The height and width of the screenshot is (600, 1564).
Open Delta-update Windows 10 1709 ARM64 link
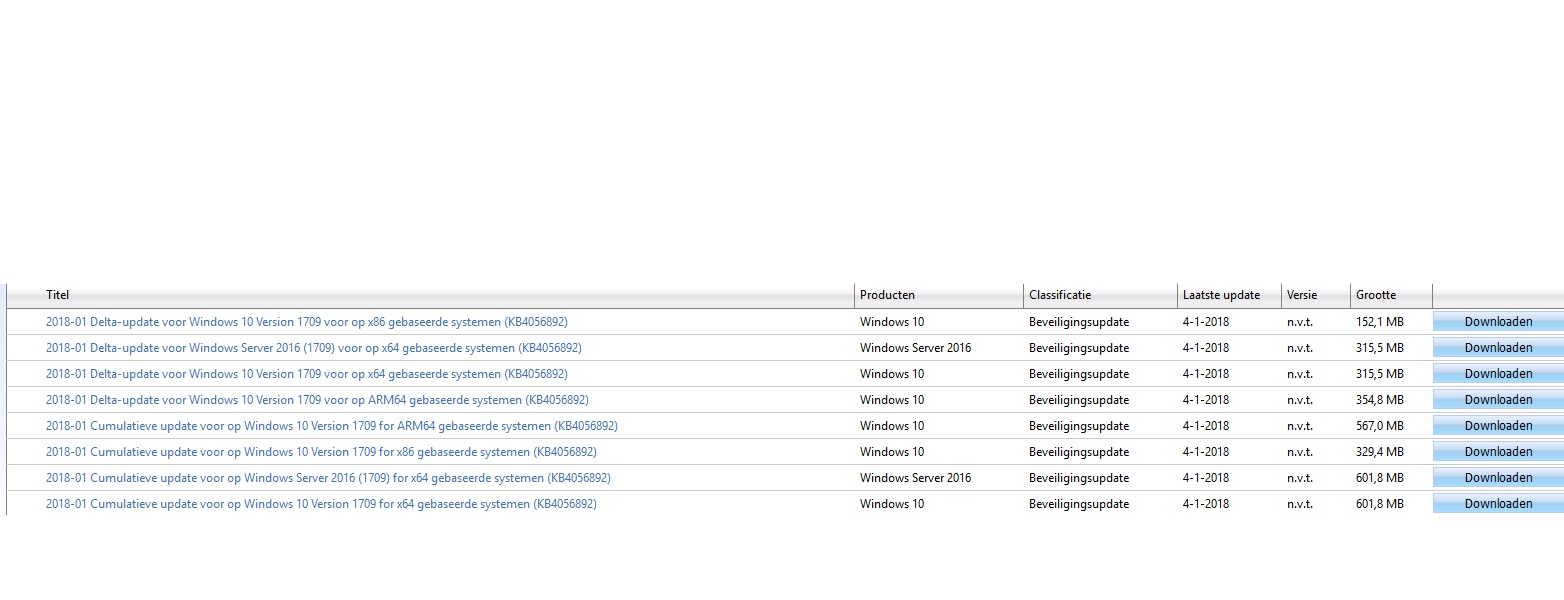[x=317, y=400]
